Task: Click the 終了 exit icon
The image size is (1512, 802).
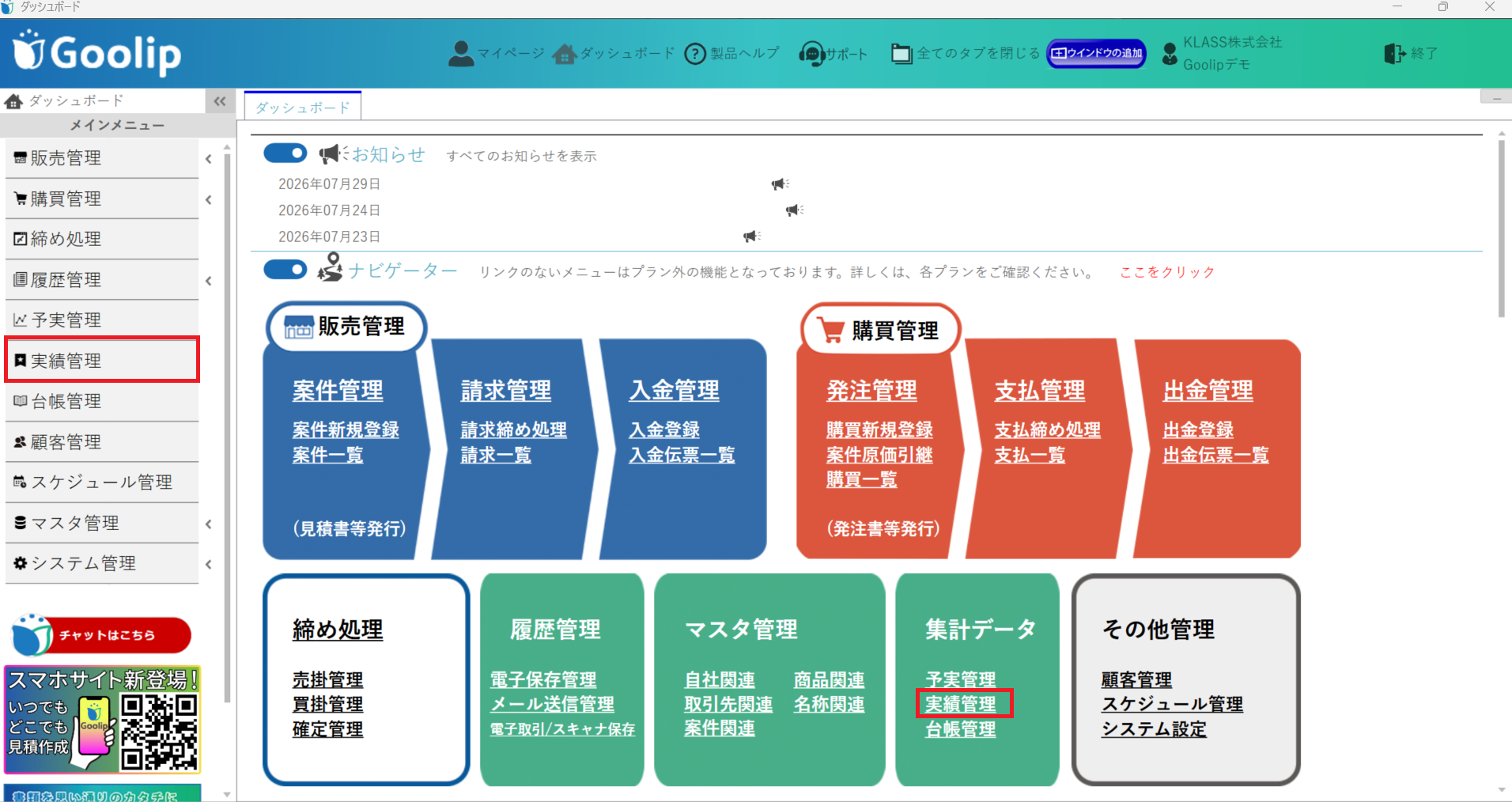Action: [1395, 53]
